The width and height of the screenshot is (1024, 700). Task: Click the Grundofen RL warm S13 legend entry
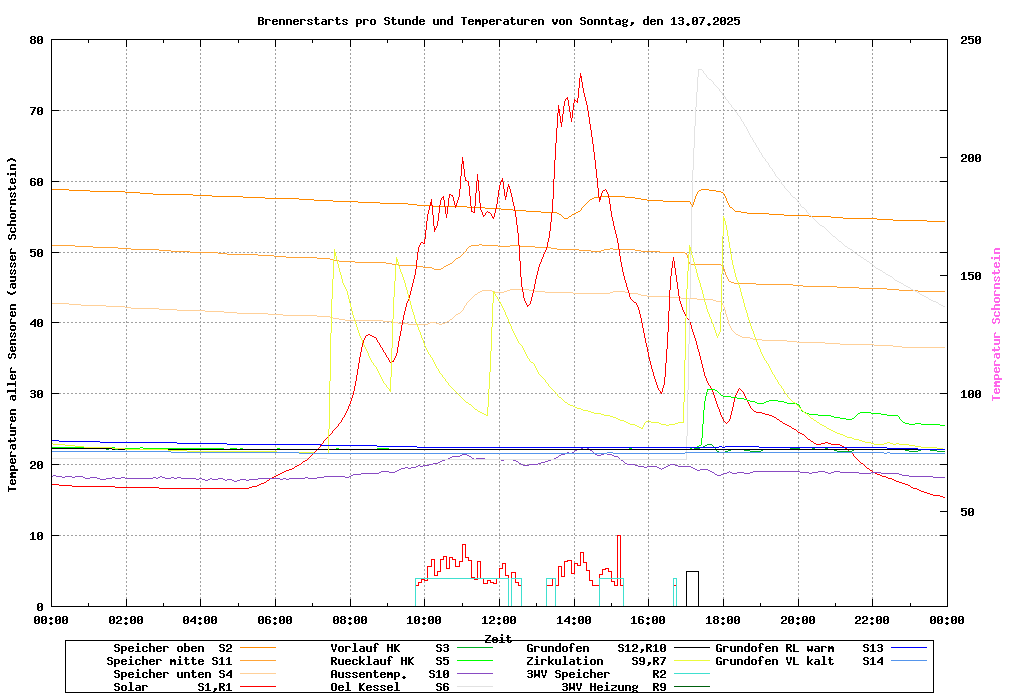799,648
